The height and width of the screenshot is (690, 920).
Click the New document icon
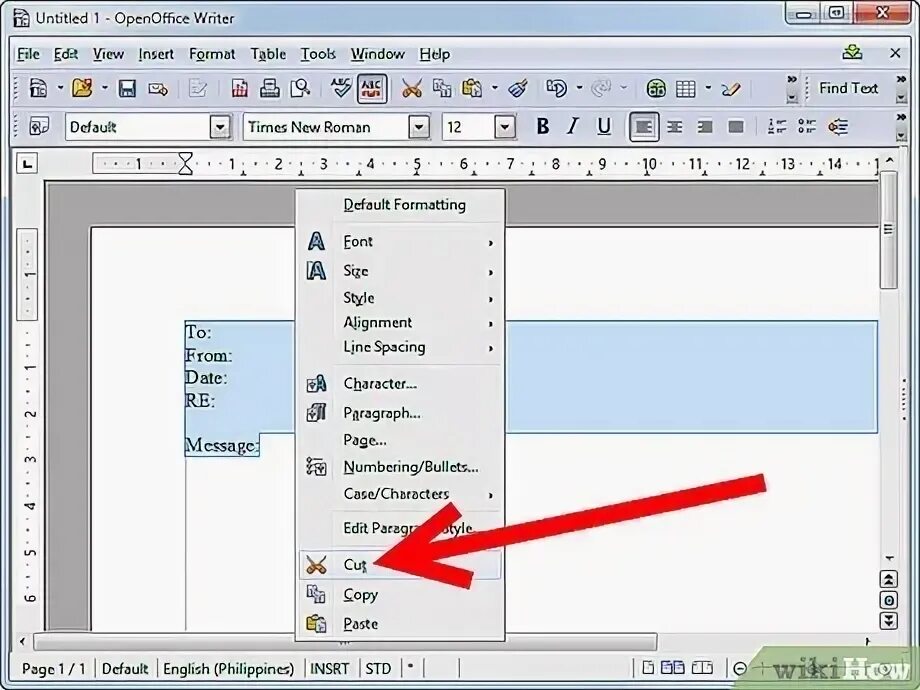38,88
